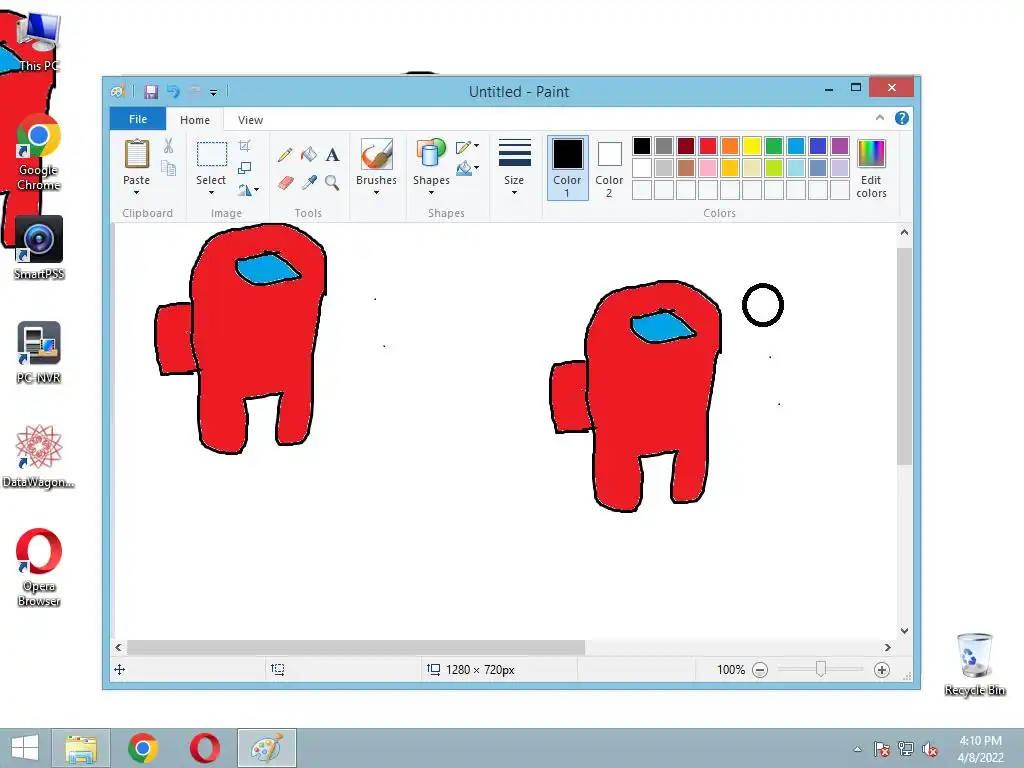Show hidden system tray icons arrow

(x=857, y=749)
